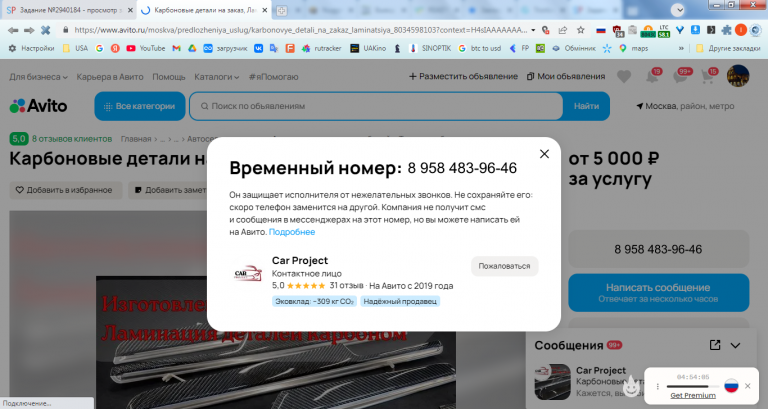
Task: Go forward with the browser forward arrow
Action: 29,30
